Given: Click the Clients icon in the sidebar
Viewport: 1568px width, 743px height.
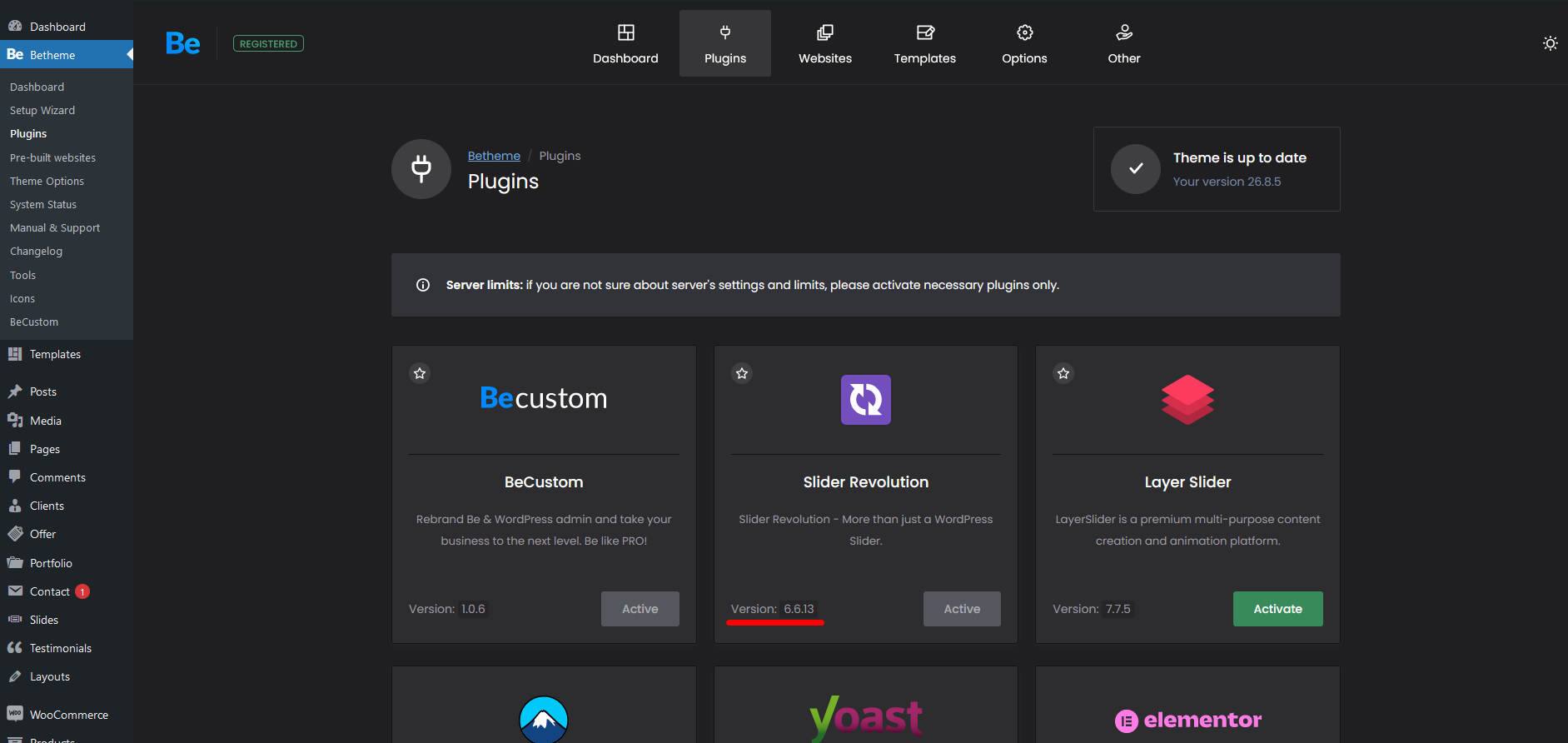Looking at the screenshot, I should (x=15, y=506).
